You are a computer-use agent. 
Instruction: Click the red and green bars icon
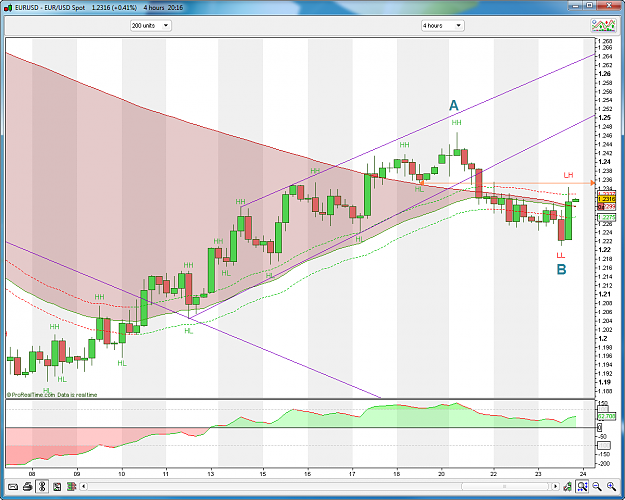pos(72,486)
